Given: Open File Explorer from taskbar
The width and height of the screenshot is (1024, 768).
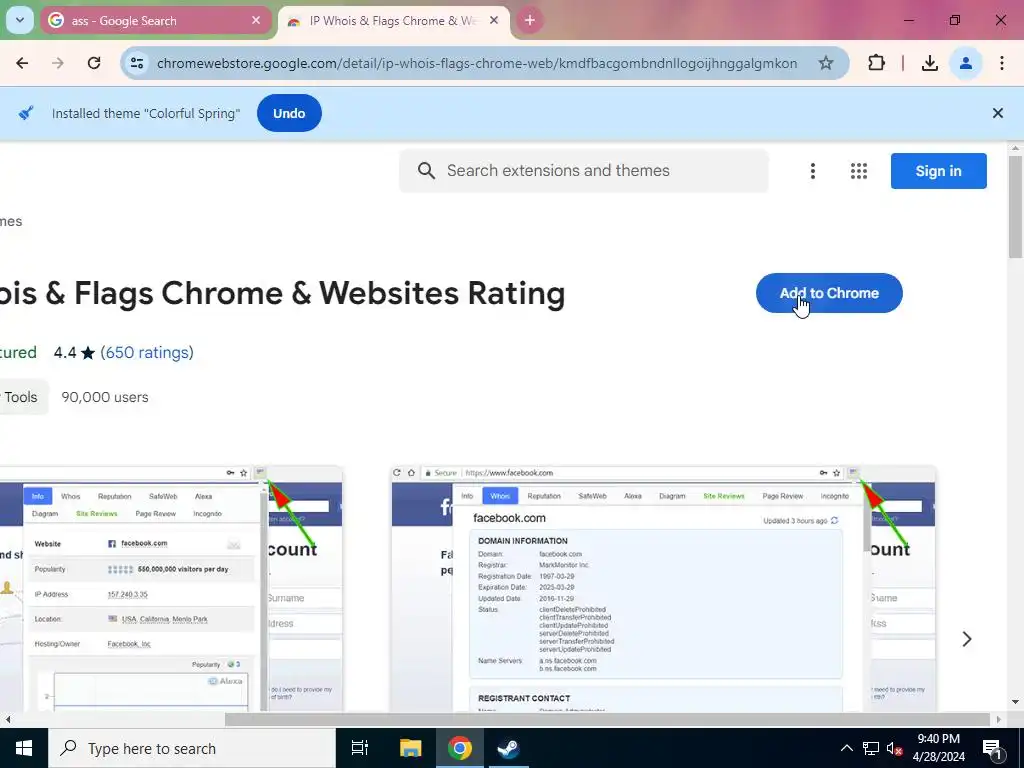Looking at the screenshot, I should coord(410,748).
